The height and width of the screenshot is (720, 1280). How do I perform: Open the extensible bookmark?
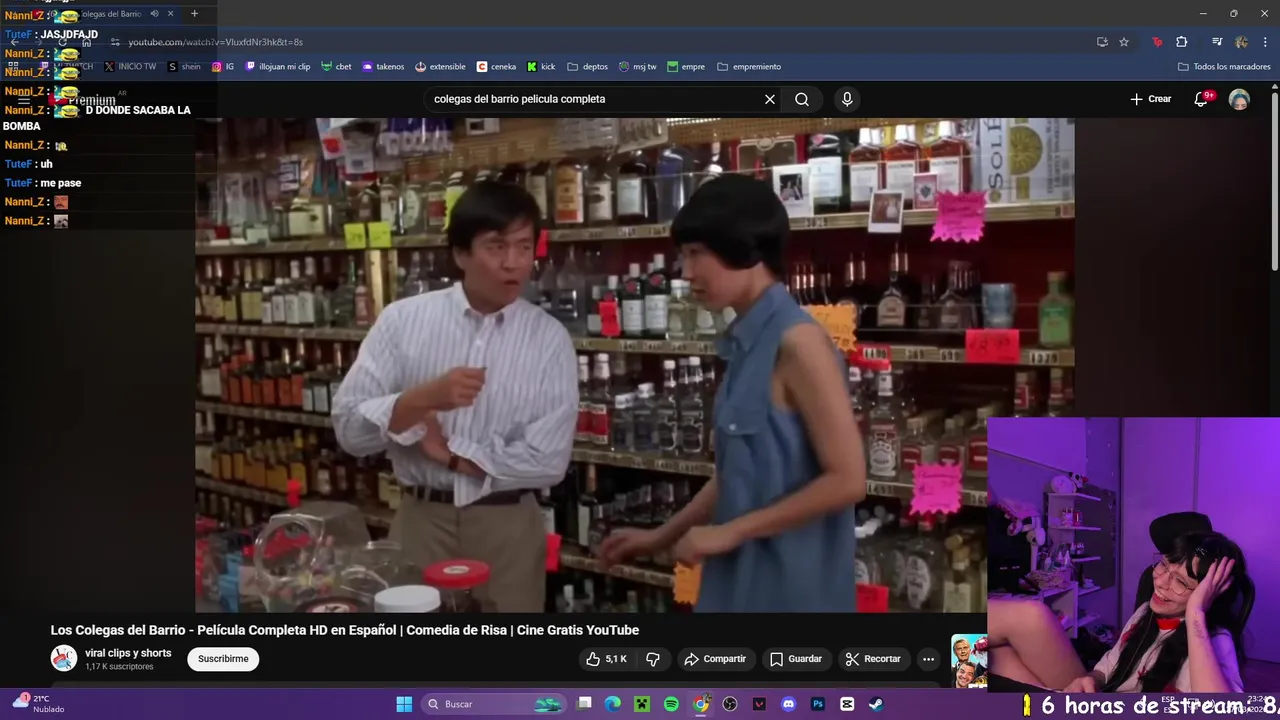(x=440, y=67)
